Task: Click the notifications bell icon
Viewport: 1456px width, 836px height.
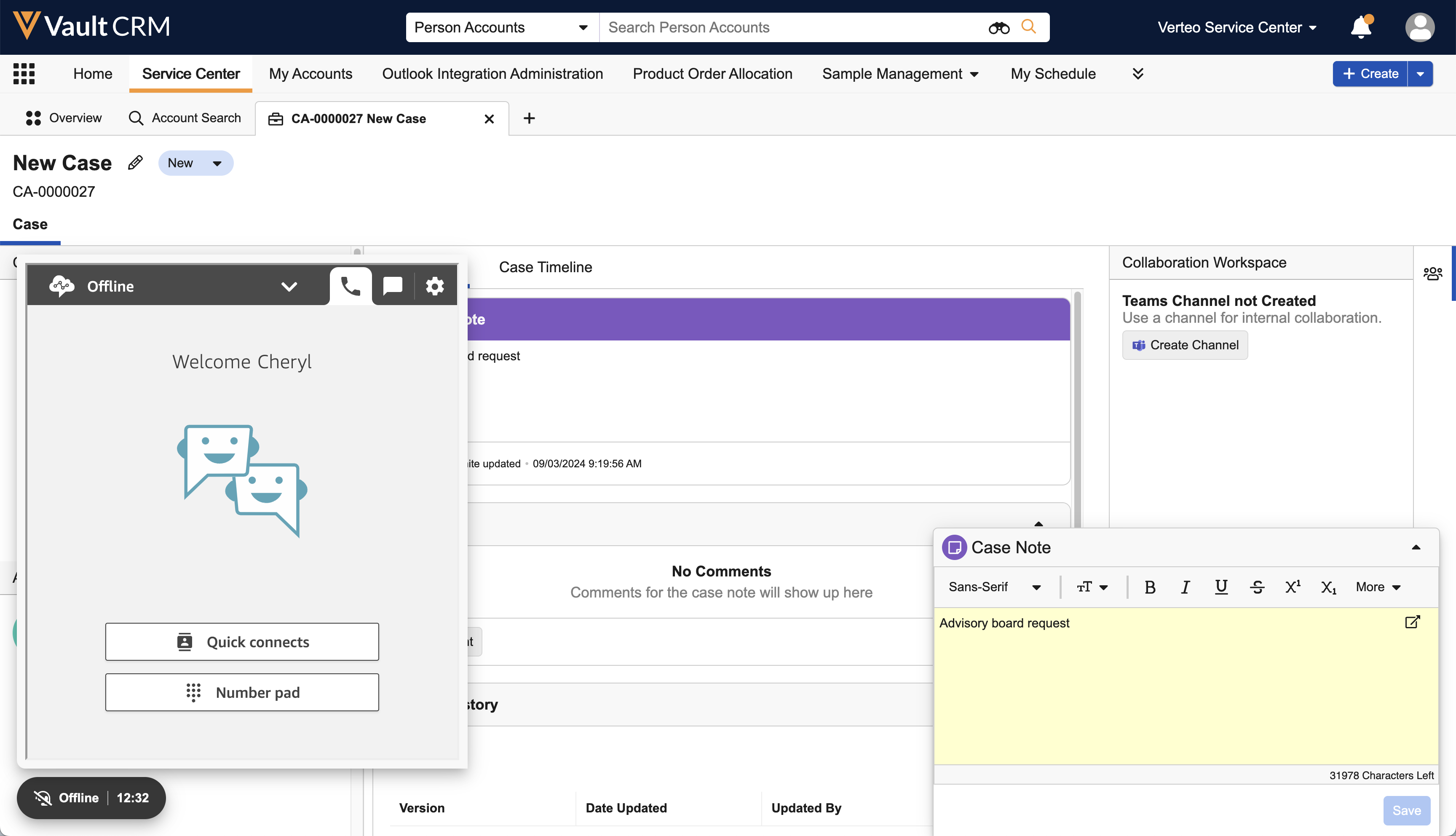Action: [x=1360, y=27]
